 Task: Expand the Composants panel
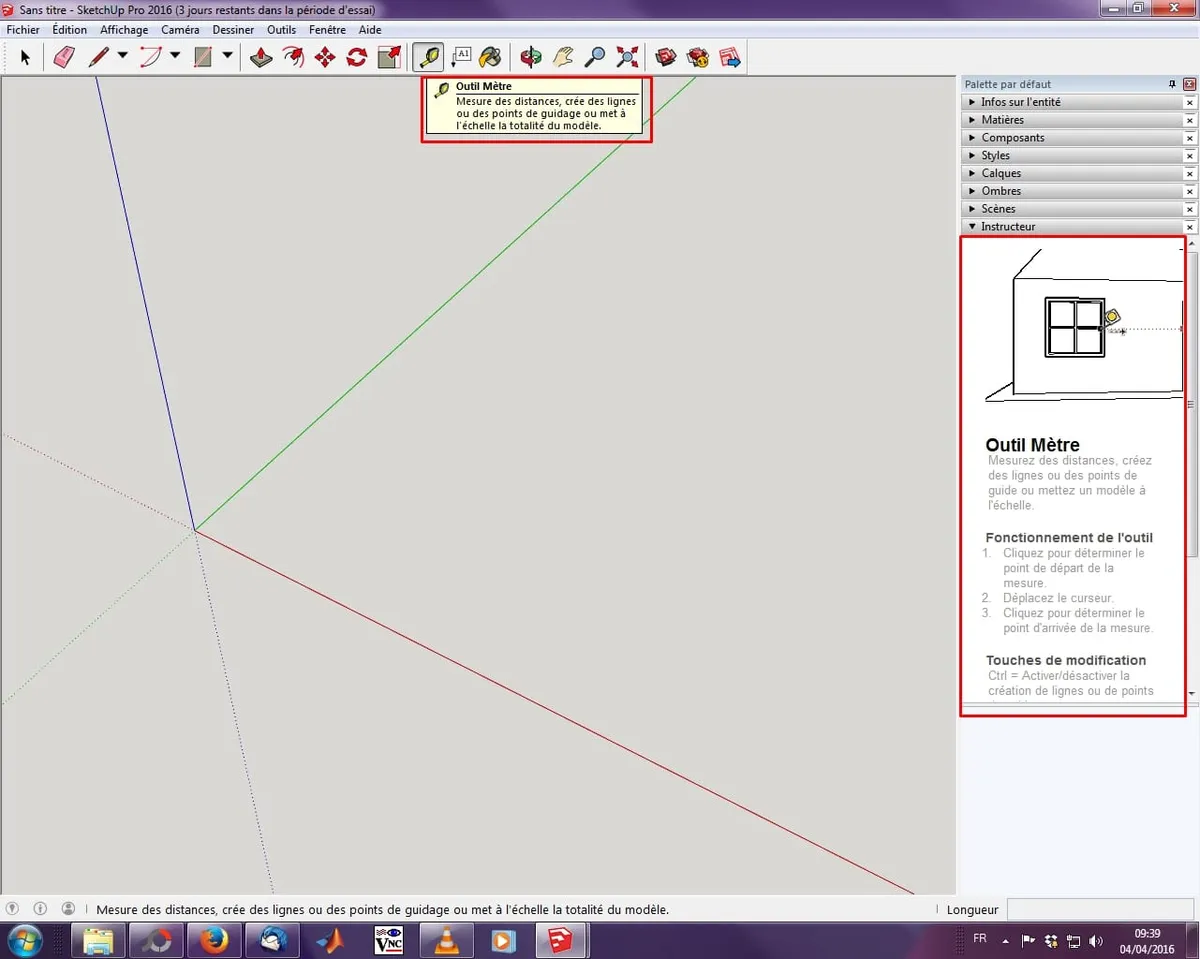[x=1071, y=138]
